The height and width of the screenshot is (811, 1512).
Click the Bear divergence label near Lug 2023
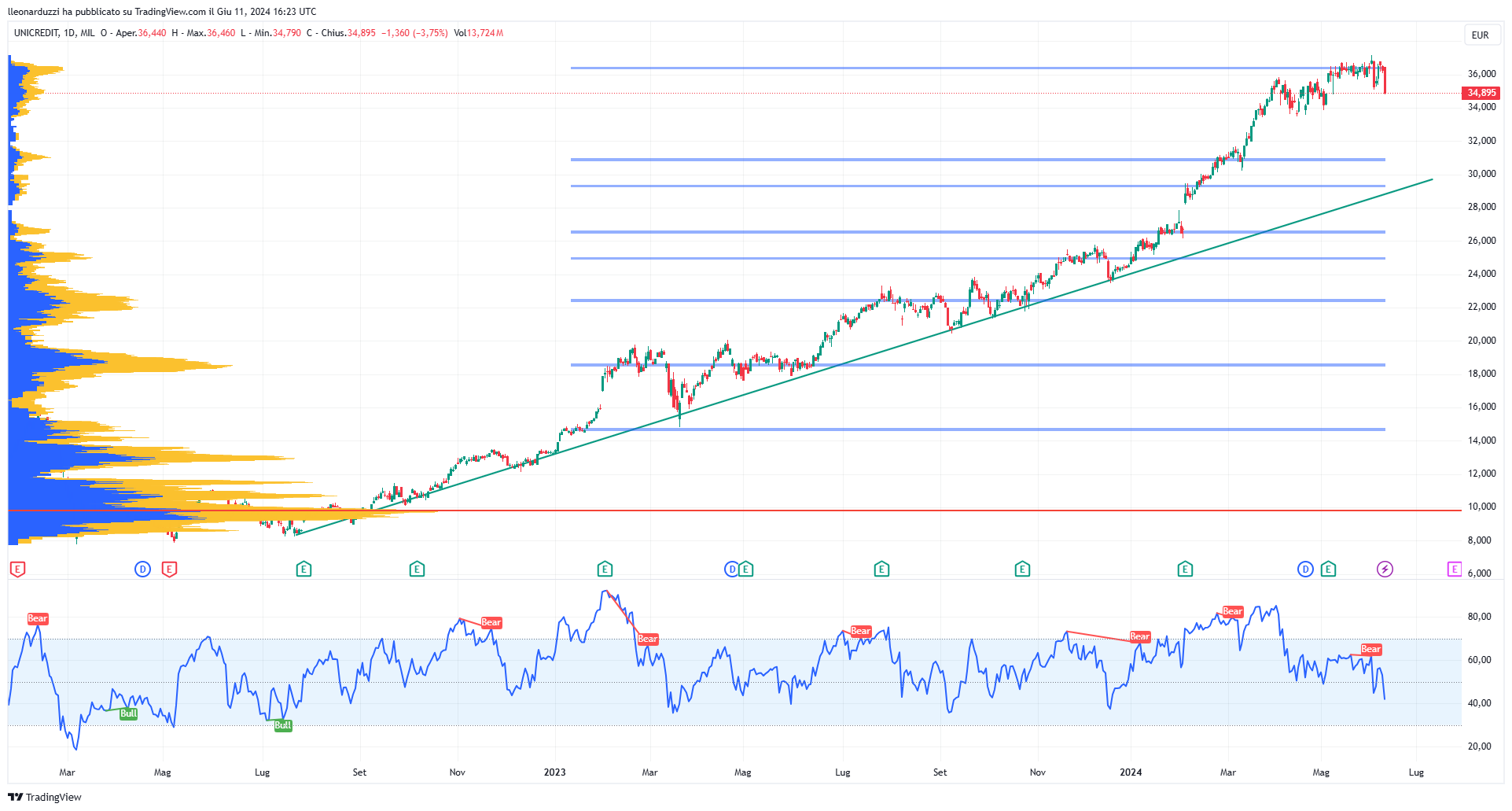tap(861, 631)
